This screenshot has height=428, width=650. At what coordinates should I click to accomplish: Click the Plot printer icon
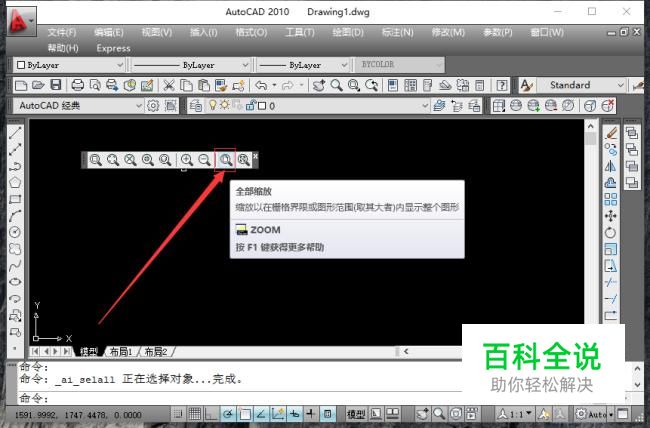coord(78,85)
